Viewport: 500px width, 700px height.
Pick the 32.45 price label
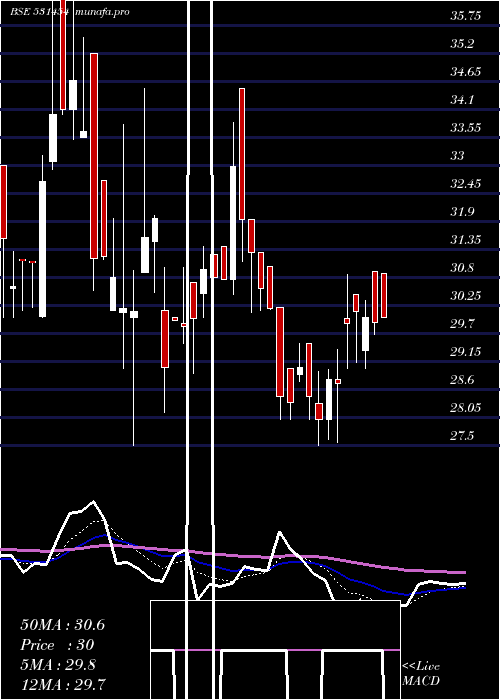[x=466, y=184]
